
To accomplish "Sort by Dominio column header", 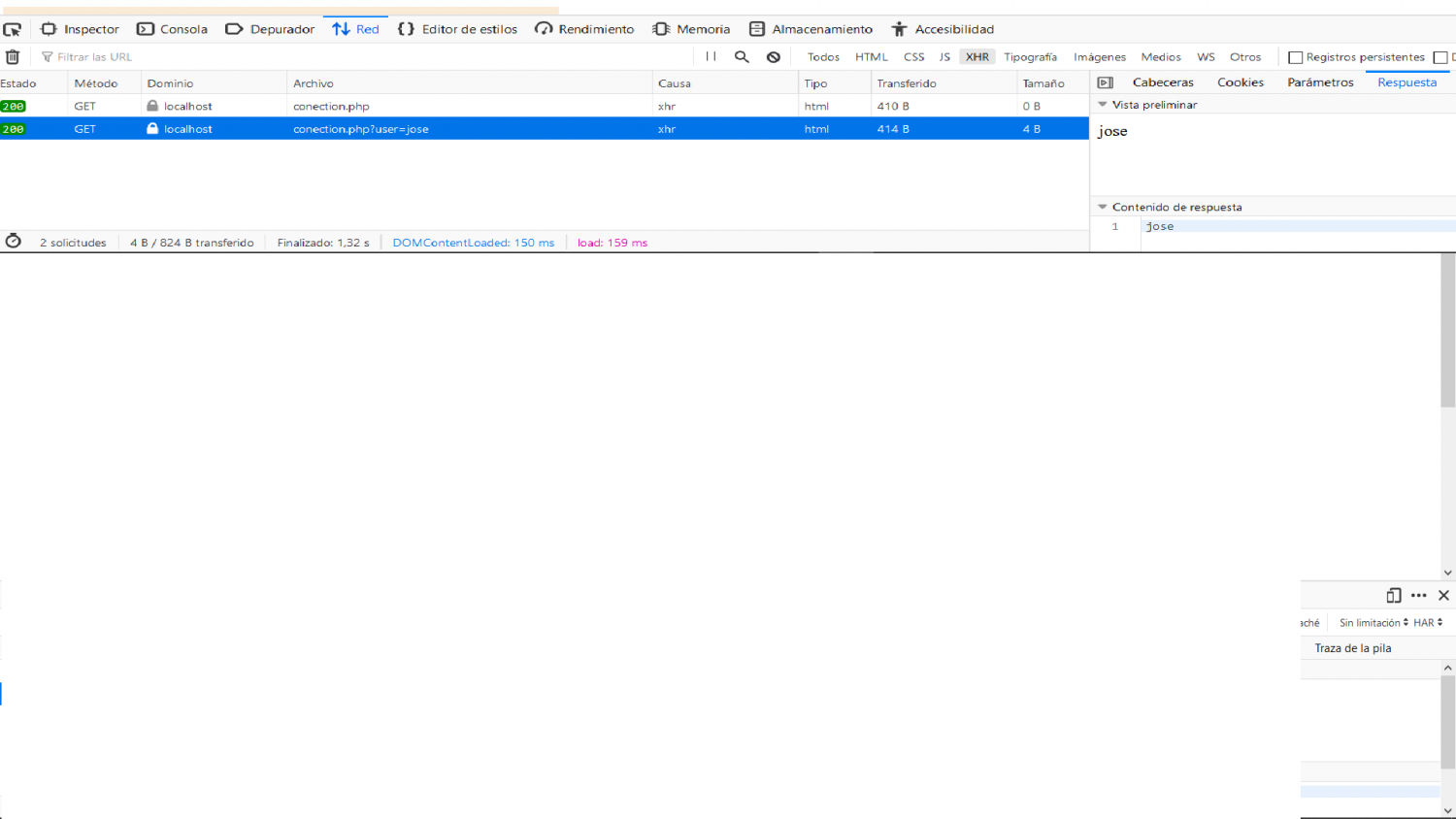I will tap(214, 83).
